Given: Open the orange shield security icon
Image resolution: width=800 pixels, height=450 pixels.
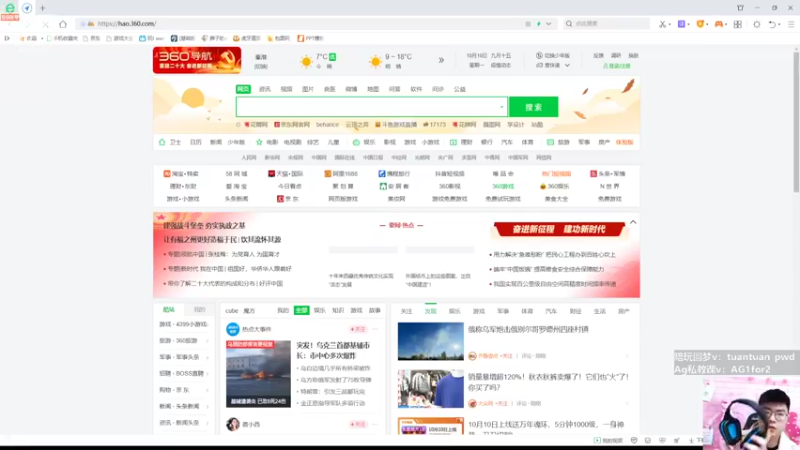Looking at the screenshot, I should 701,24.
